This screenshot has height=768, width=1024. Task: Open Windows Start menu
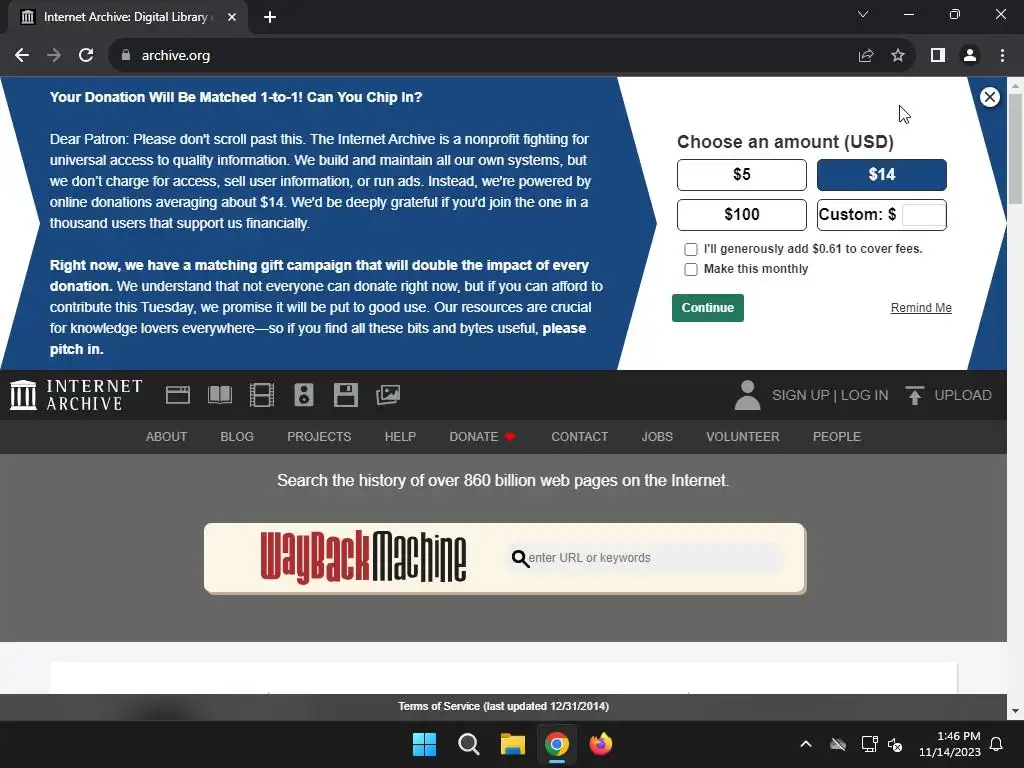tap(424, 744)
